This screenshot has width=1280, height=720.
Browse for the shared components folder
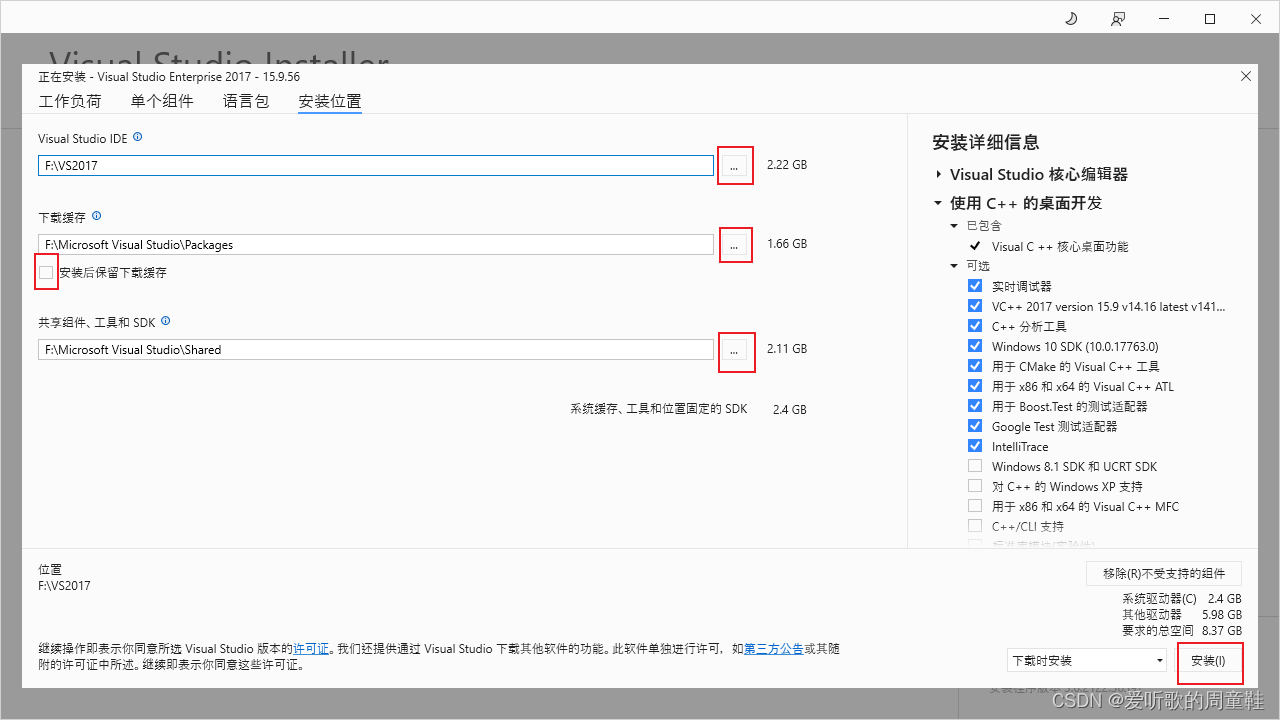pos(736,351)
